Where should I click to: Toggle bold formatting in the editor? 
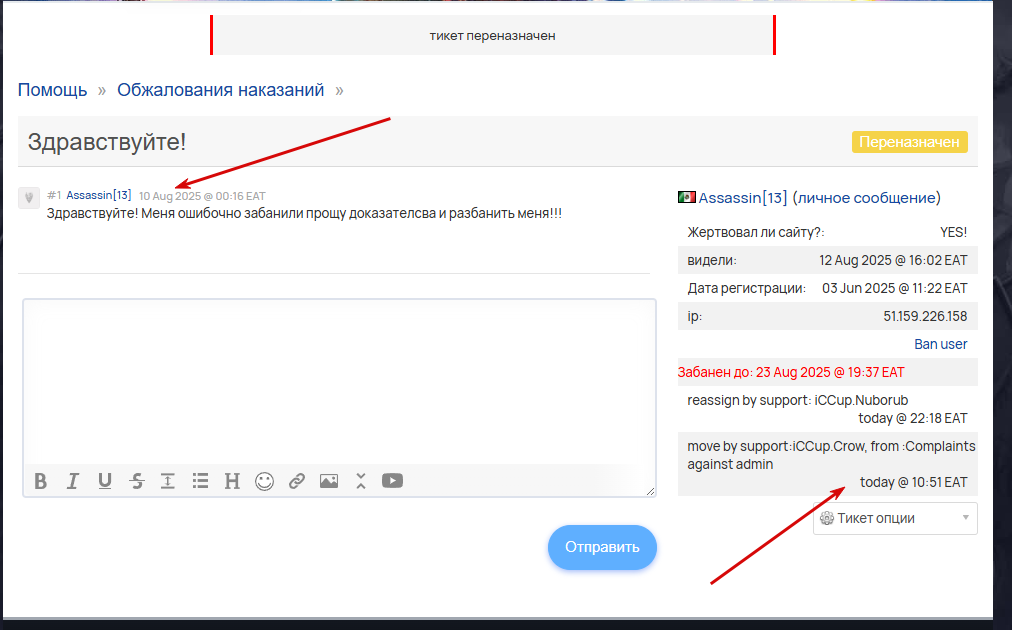point(41,481)
